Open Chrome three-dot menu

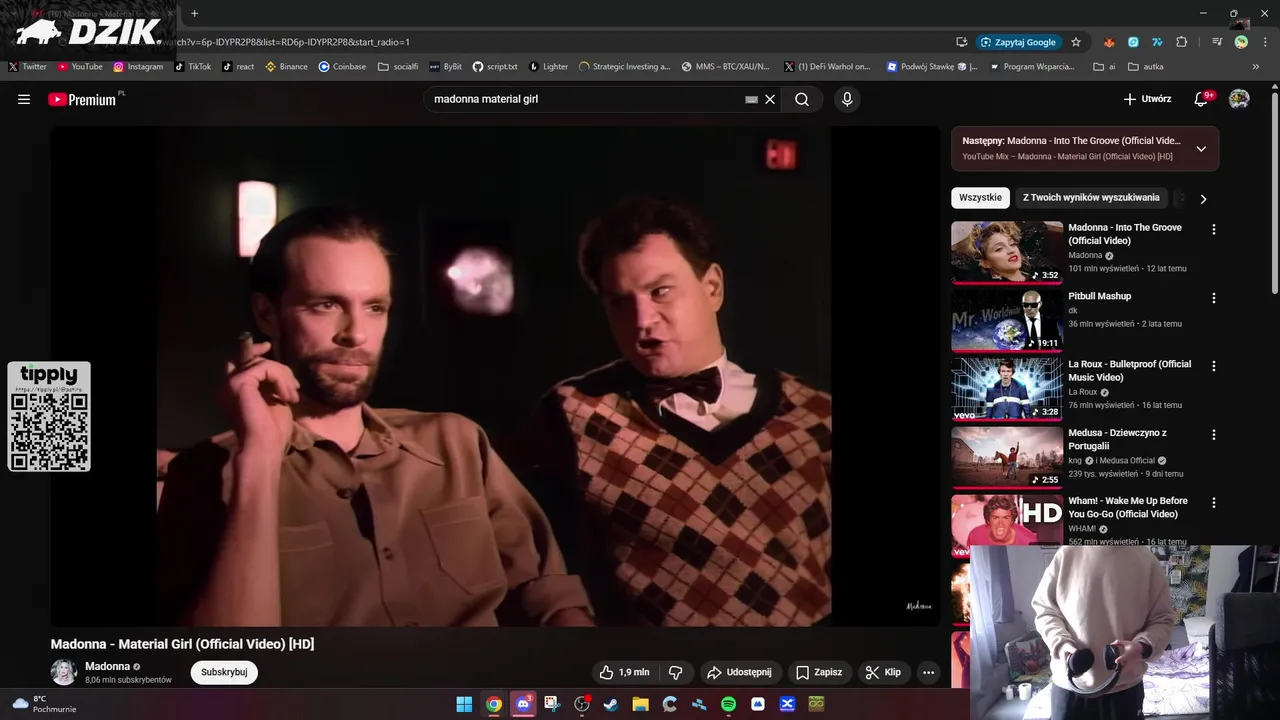pyautogui.click(x=1263, y=42)
